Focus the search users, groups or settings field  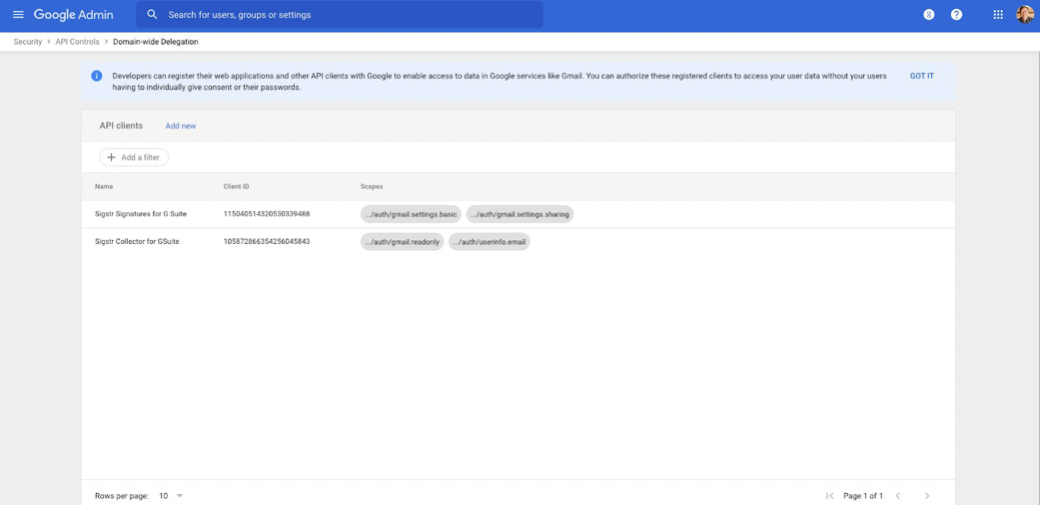point(340,15)
